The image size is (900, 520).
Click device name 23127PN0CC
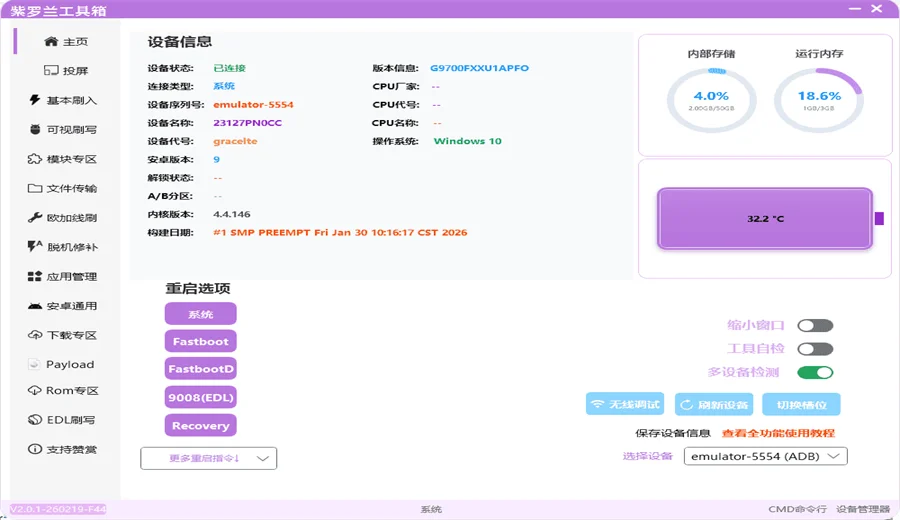point(247,123)
